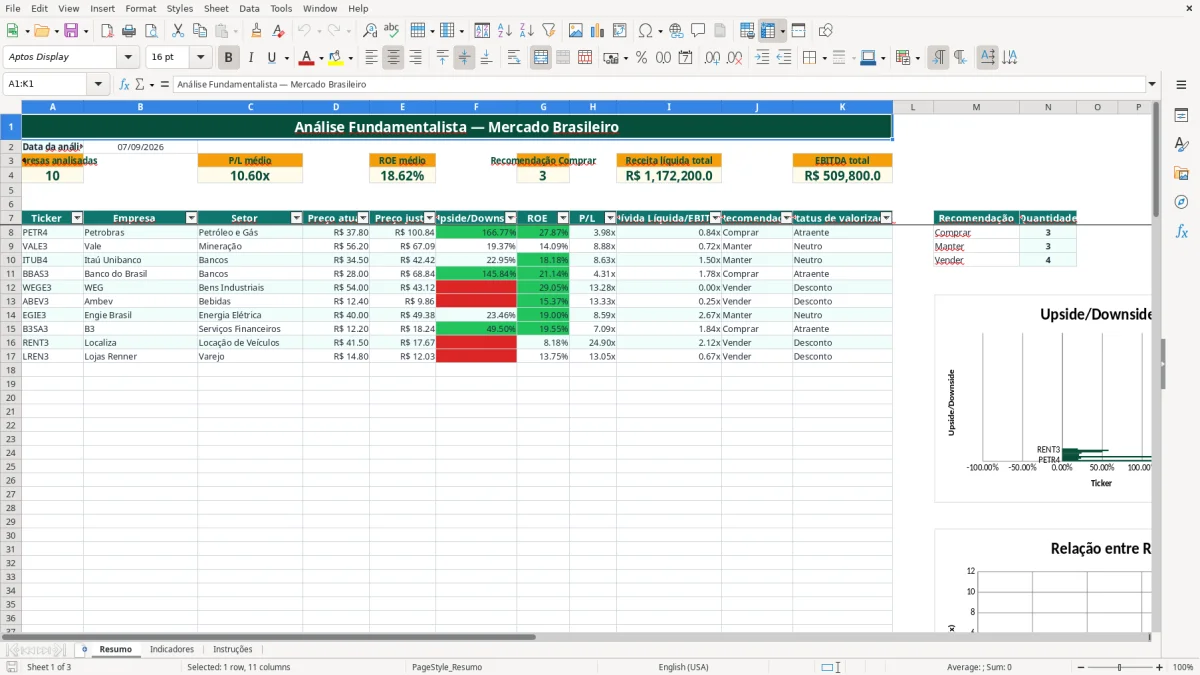The width and height of the screenshot is (1200, 675).
Task: Open the Sheet menu
Action: 216,8
